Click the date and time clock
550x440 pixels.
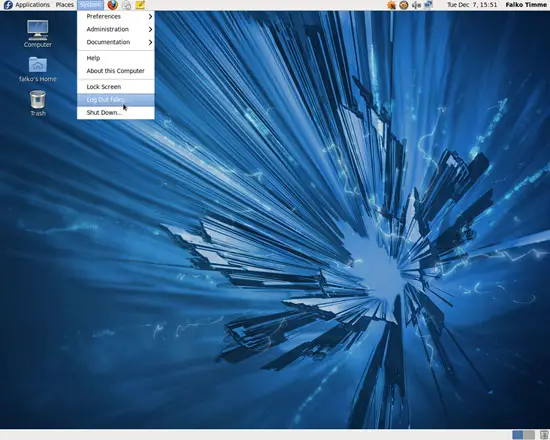click(x=472, y=5)
